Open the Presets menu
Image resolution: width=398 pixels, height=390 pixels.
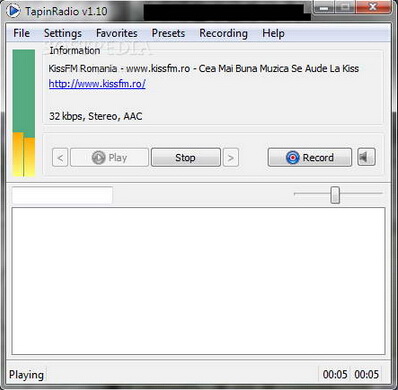(x=168, y=33)
